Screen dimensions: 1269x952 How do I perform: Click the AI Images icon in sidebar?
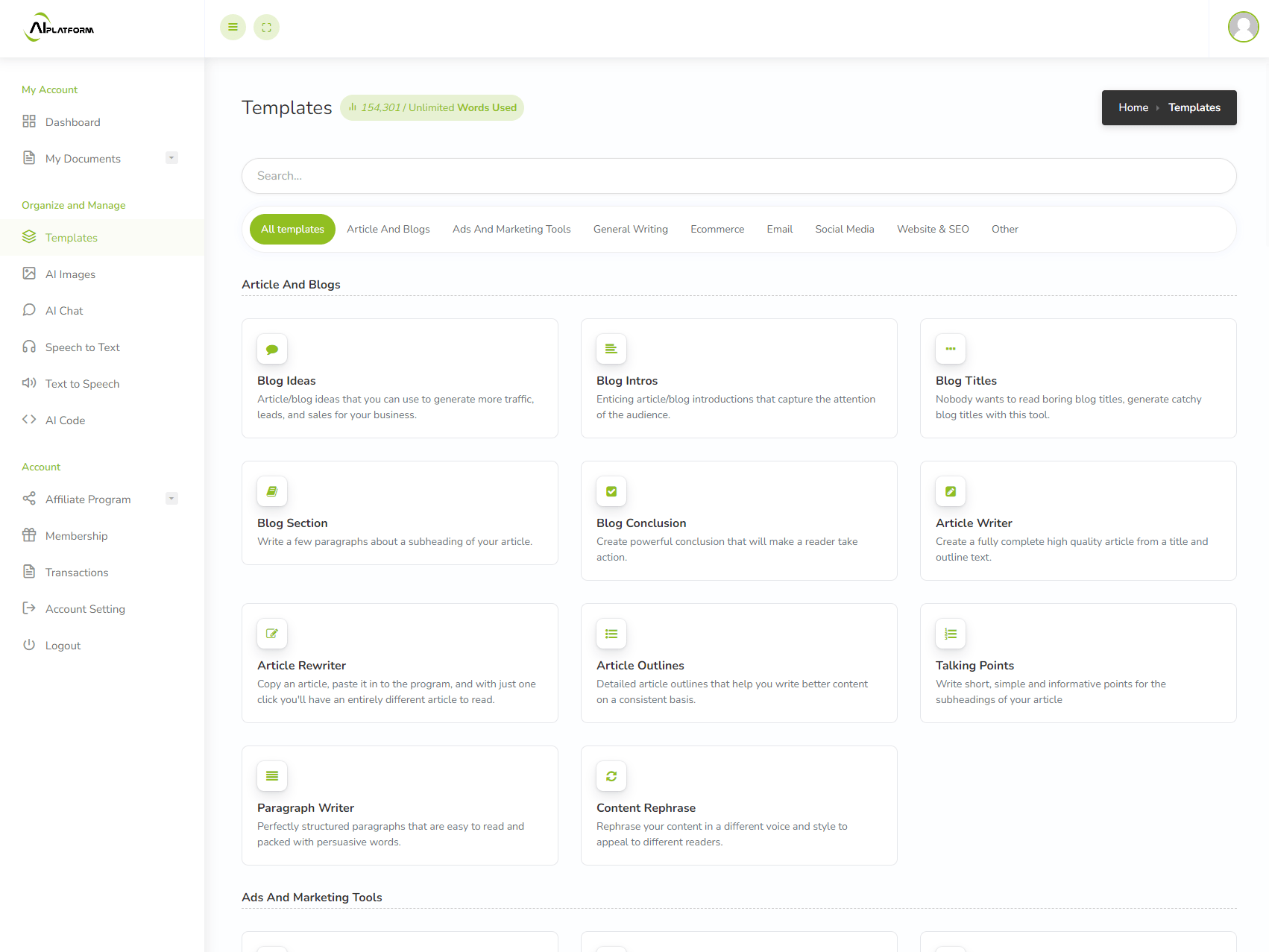point(29,274)
